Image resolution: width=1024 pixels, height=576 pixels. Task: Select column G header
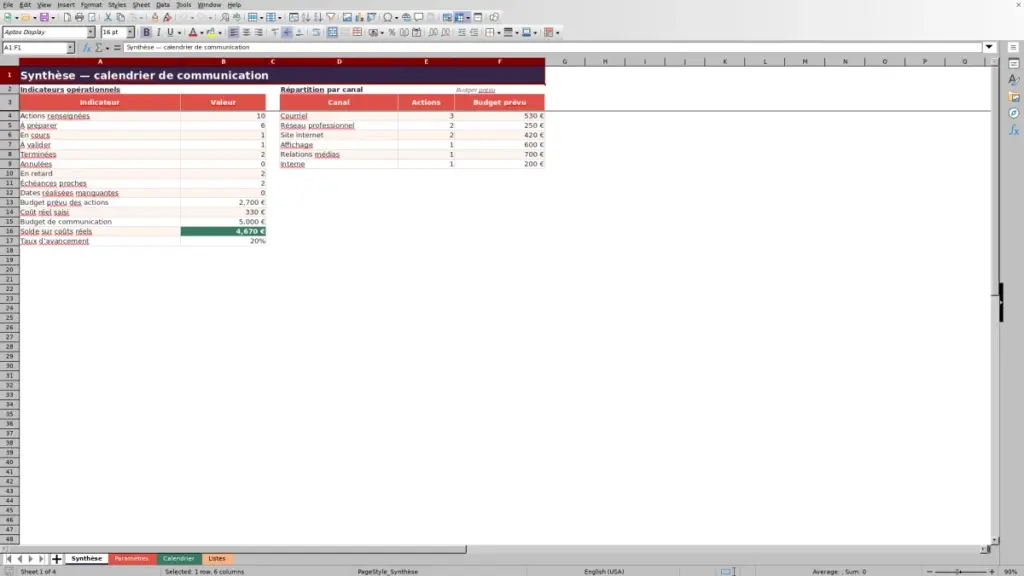coord(565,61)
